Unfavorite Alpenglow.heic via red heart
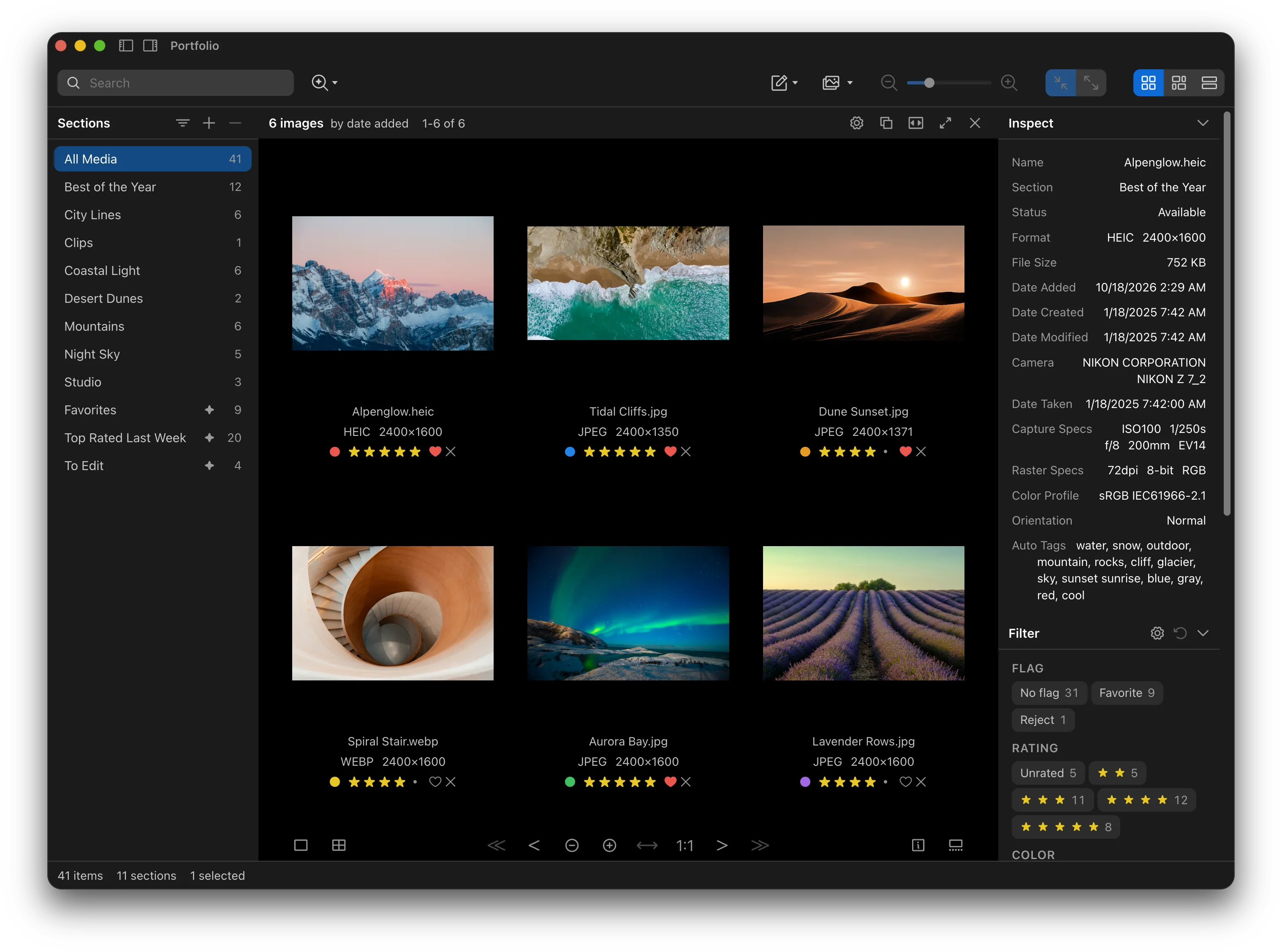The image size is (1282, 952). pos(435,451)
